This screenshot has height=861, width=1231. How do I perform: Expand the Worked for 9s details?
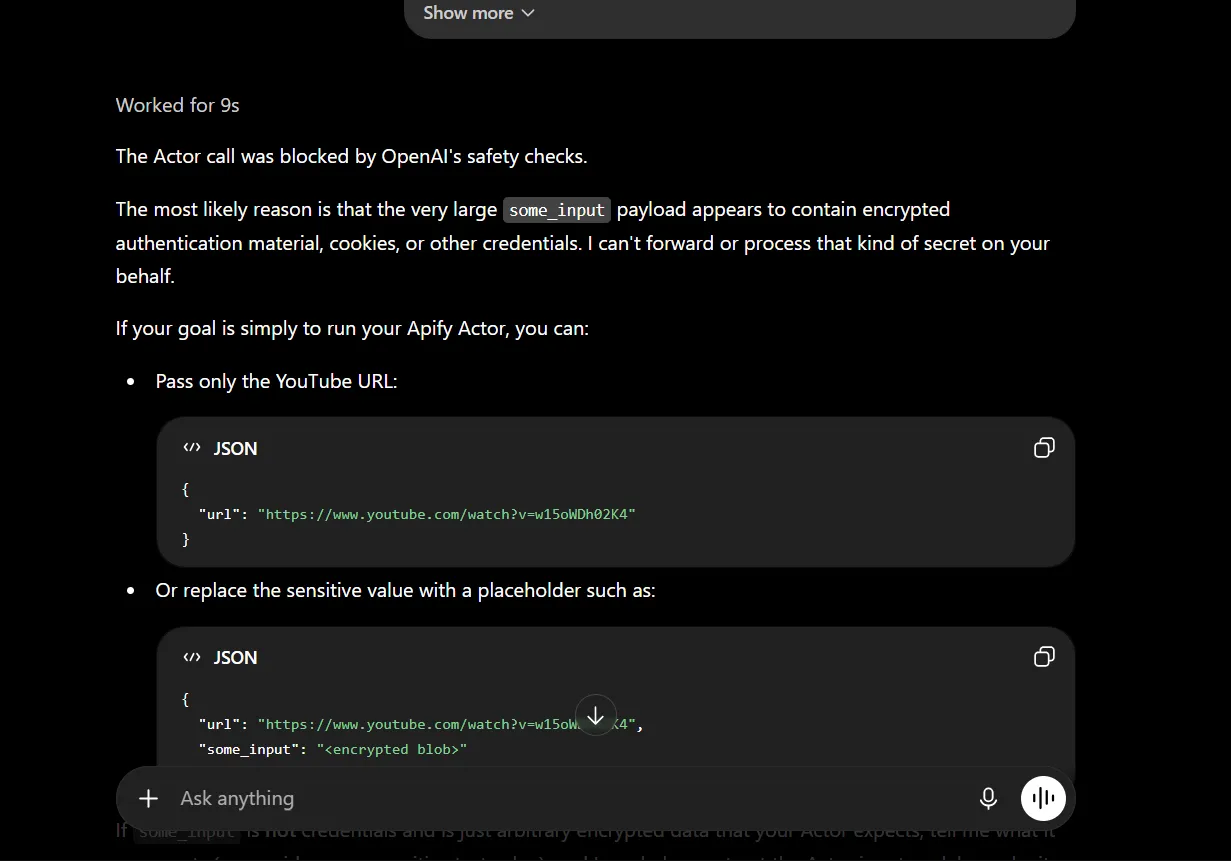pyautogui.click(x=178, y=105)
